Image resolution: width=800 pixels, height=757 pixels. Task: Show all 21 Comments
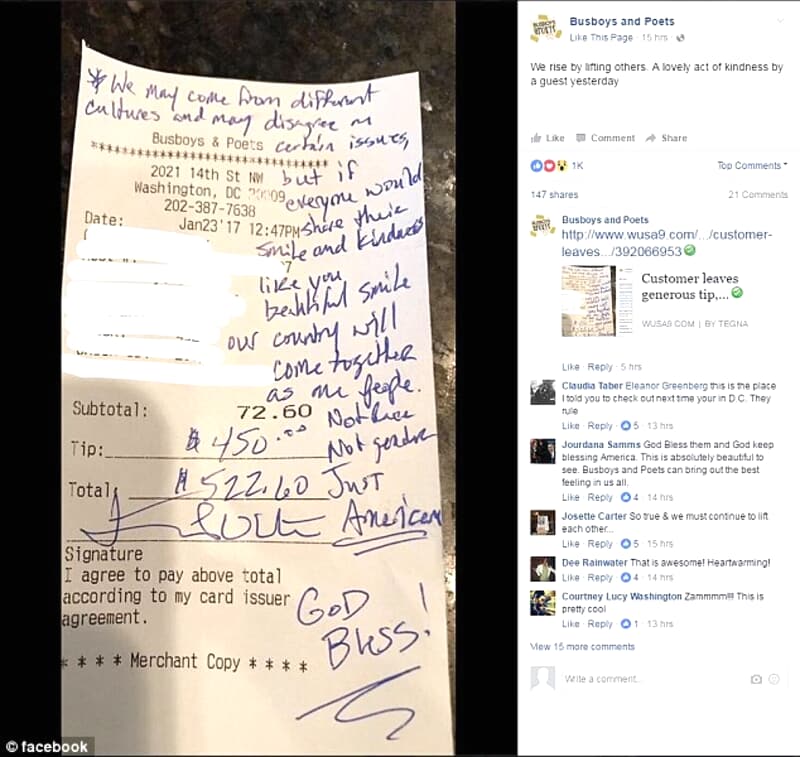(x=758, y=194)
